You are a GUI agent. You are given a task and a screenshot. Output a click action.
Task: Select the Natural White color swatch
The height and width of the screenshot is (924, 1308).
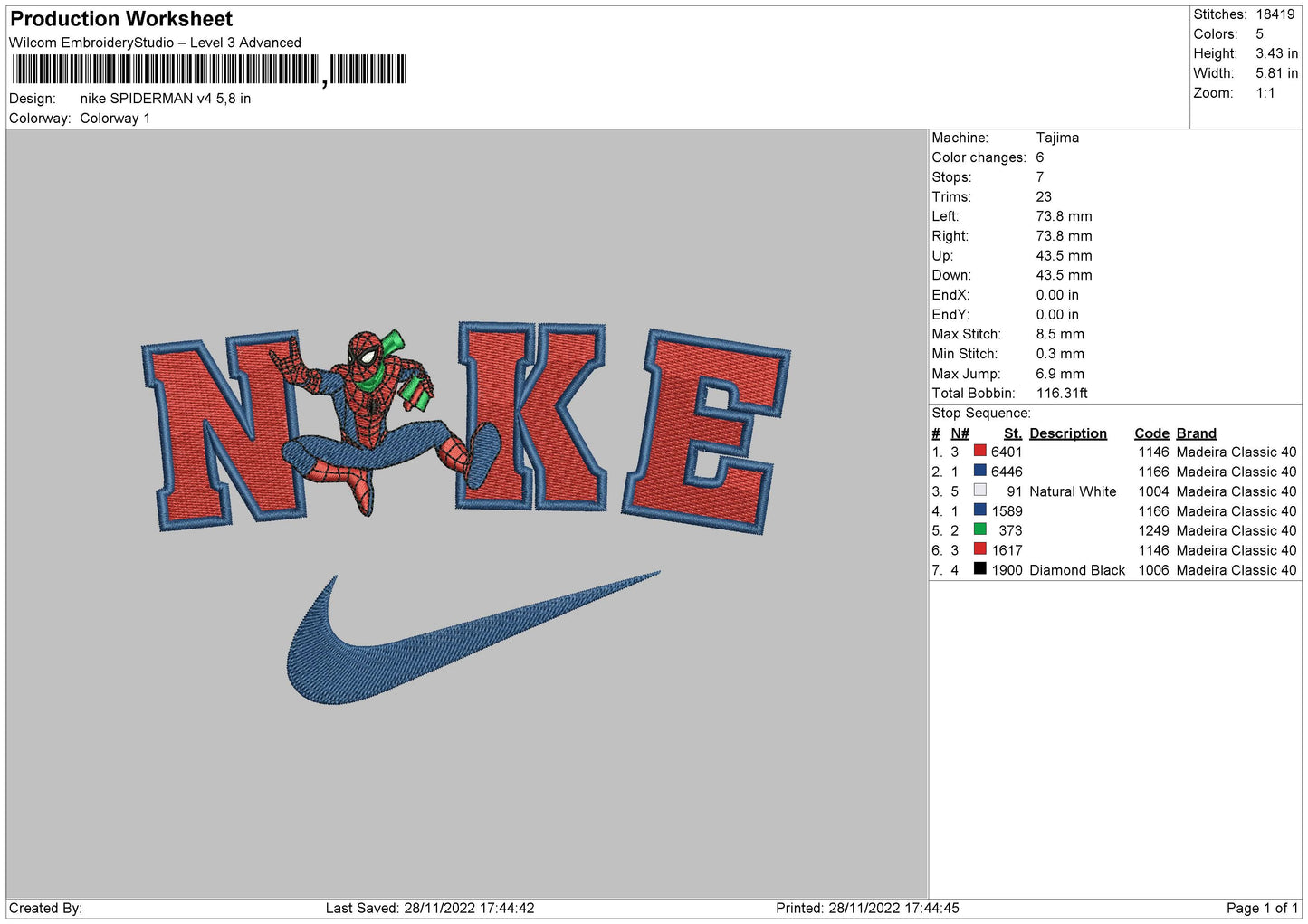pos(979,491)
